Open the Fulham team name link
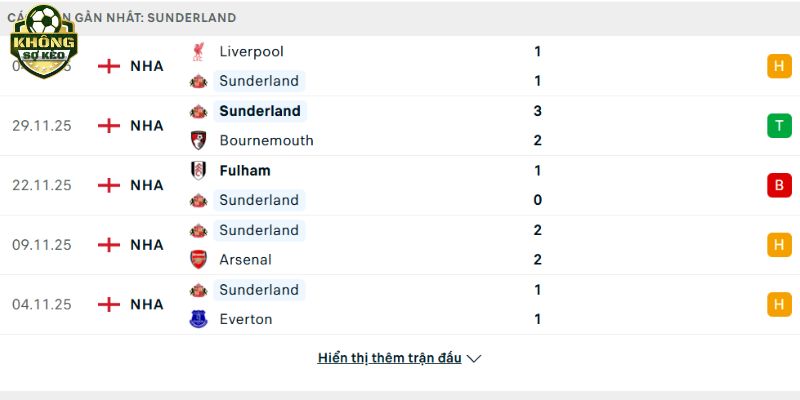The image size is (800, 400). [x=245, y=170]
